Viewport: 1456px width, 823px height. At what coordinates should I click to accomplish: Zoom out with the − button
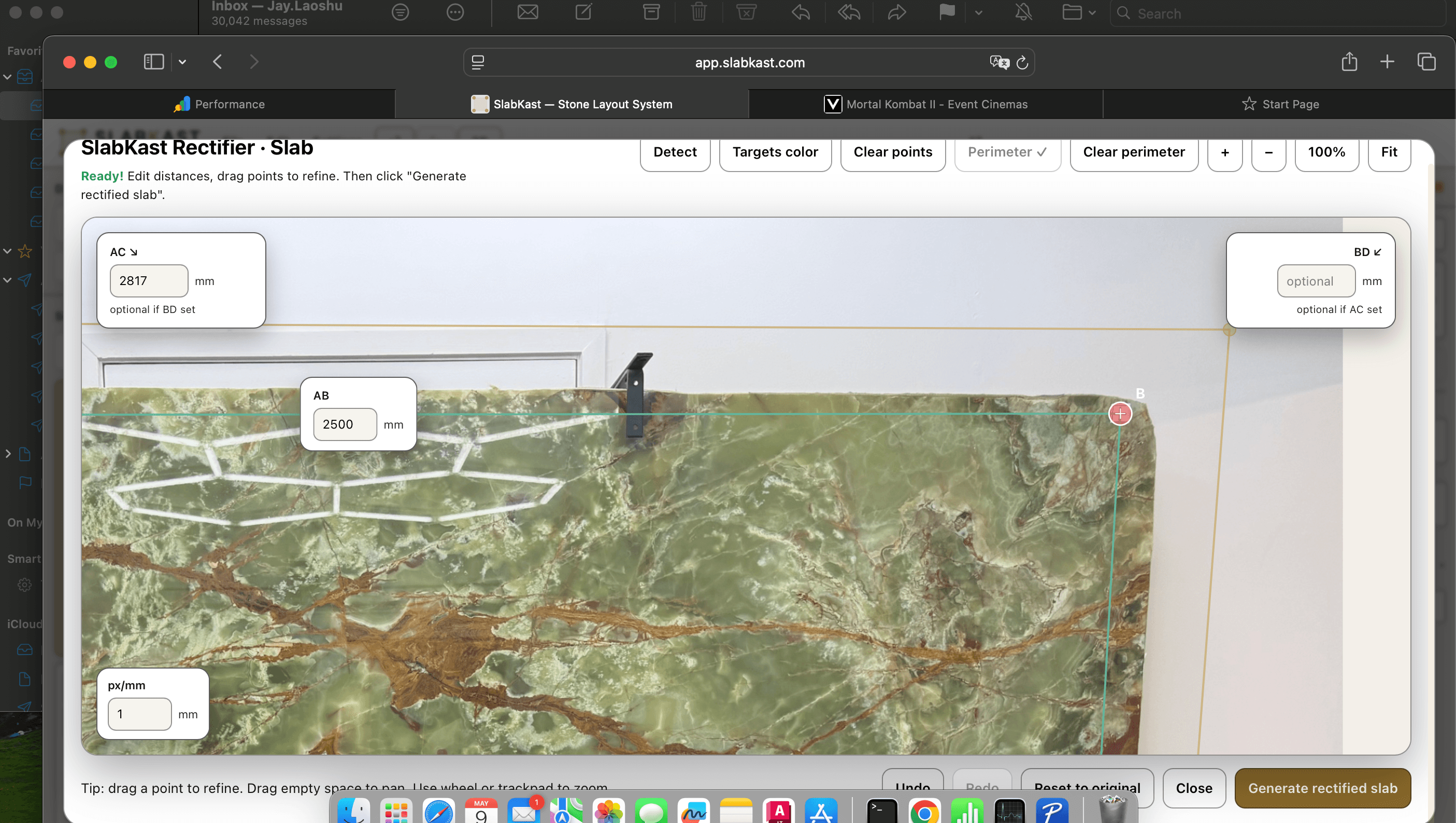[x=1269, y=152]
